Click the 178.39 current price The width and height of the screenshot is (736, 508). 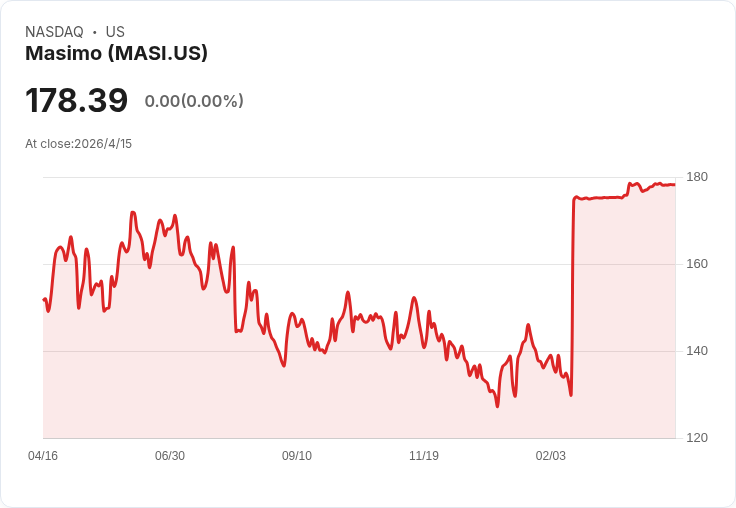(x=76, y=100)
